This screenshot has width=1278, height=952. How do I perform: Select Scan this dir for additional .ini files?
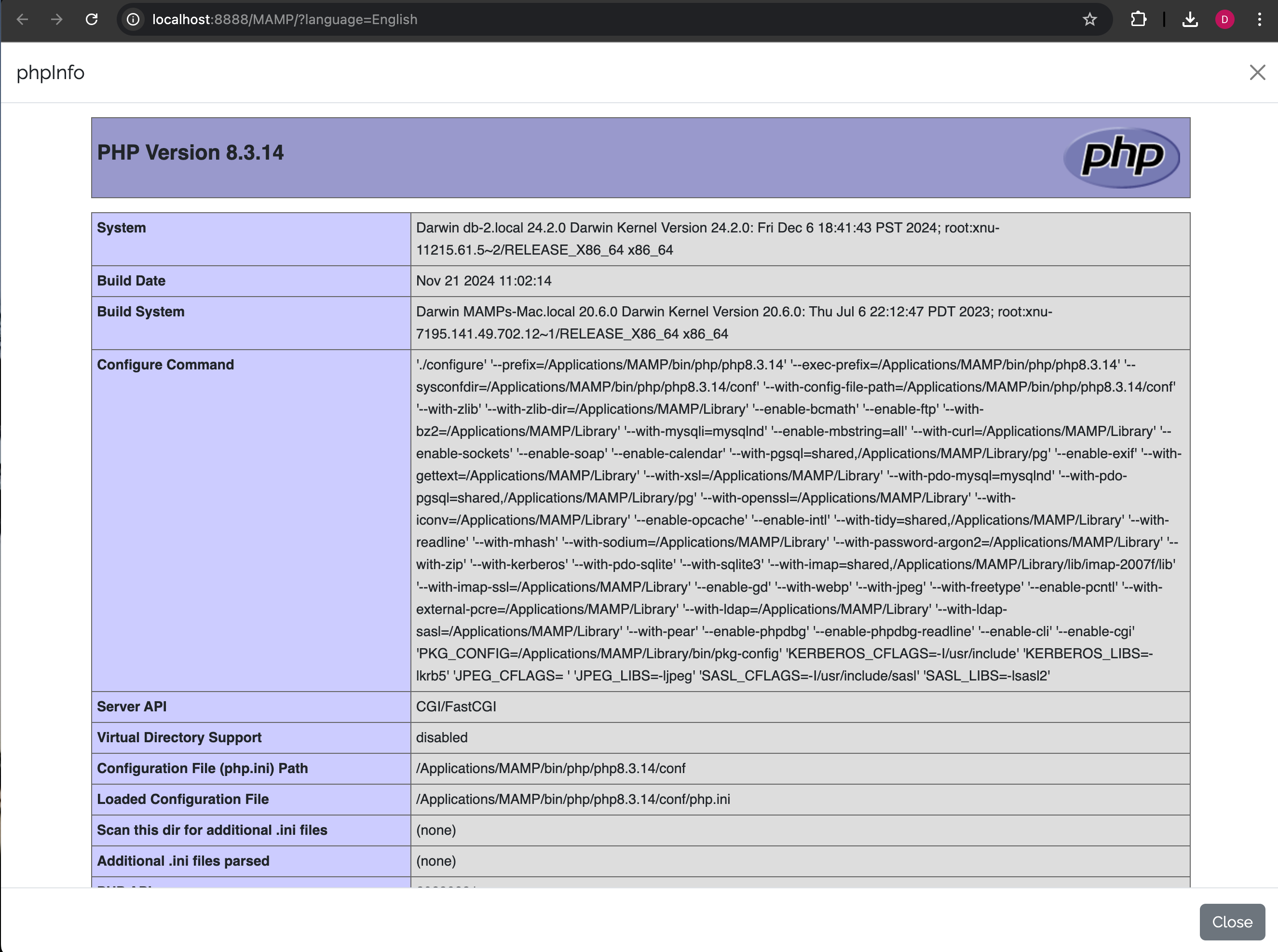pos(212,830)
